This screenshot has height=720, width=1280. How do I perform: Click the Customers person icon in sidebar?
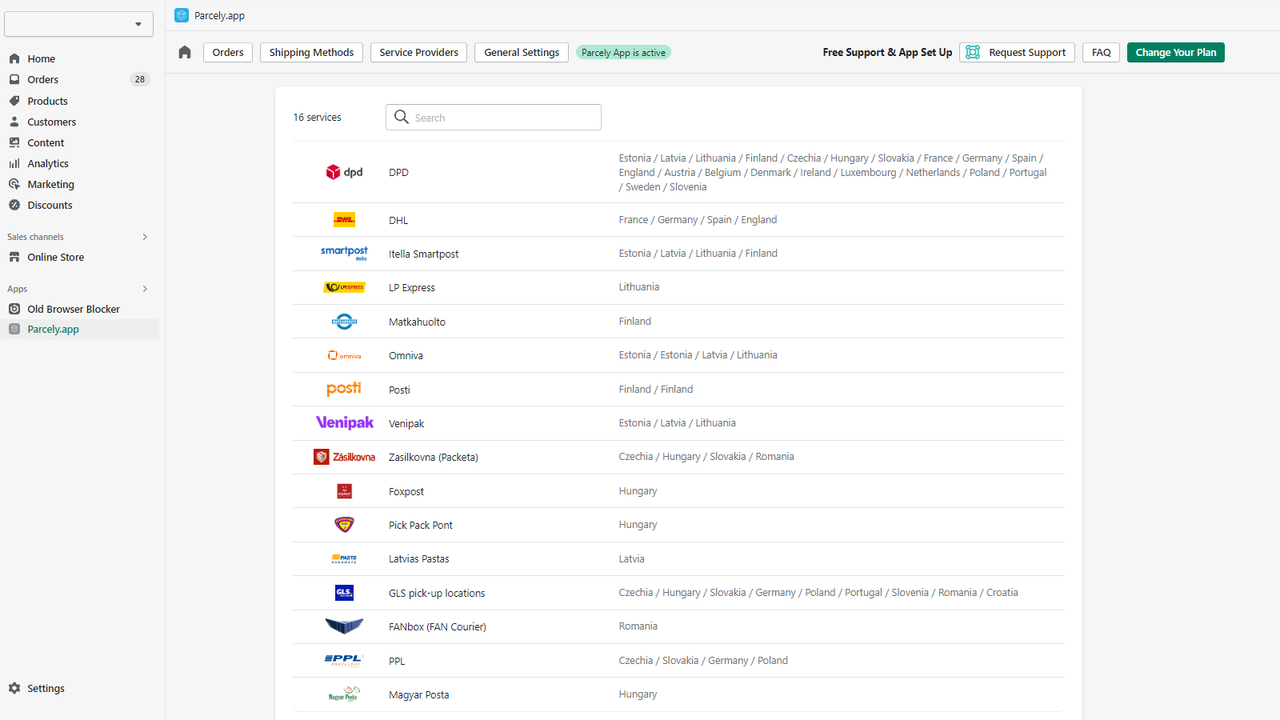[14, 122]
